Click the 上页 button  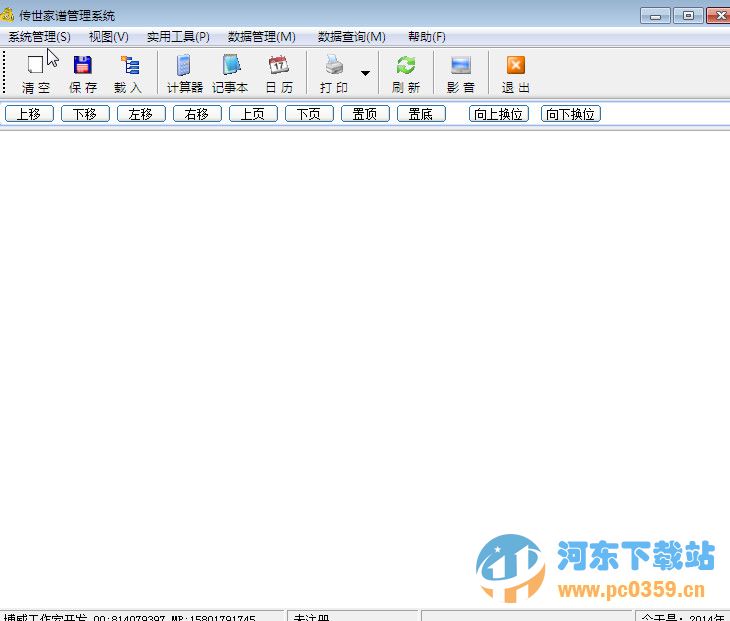coord(253,114)
